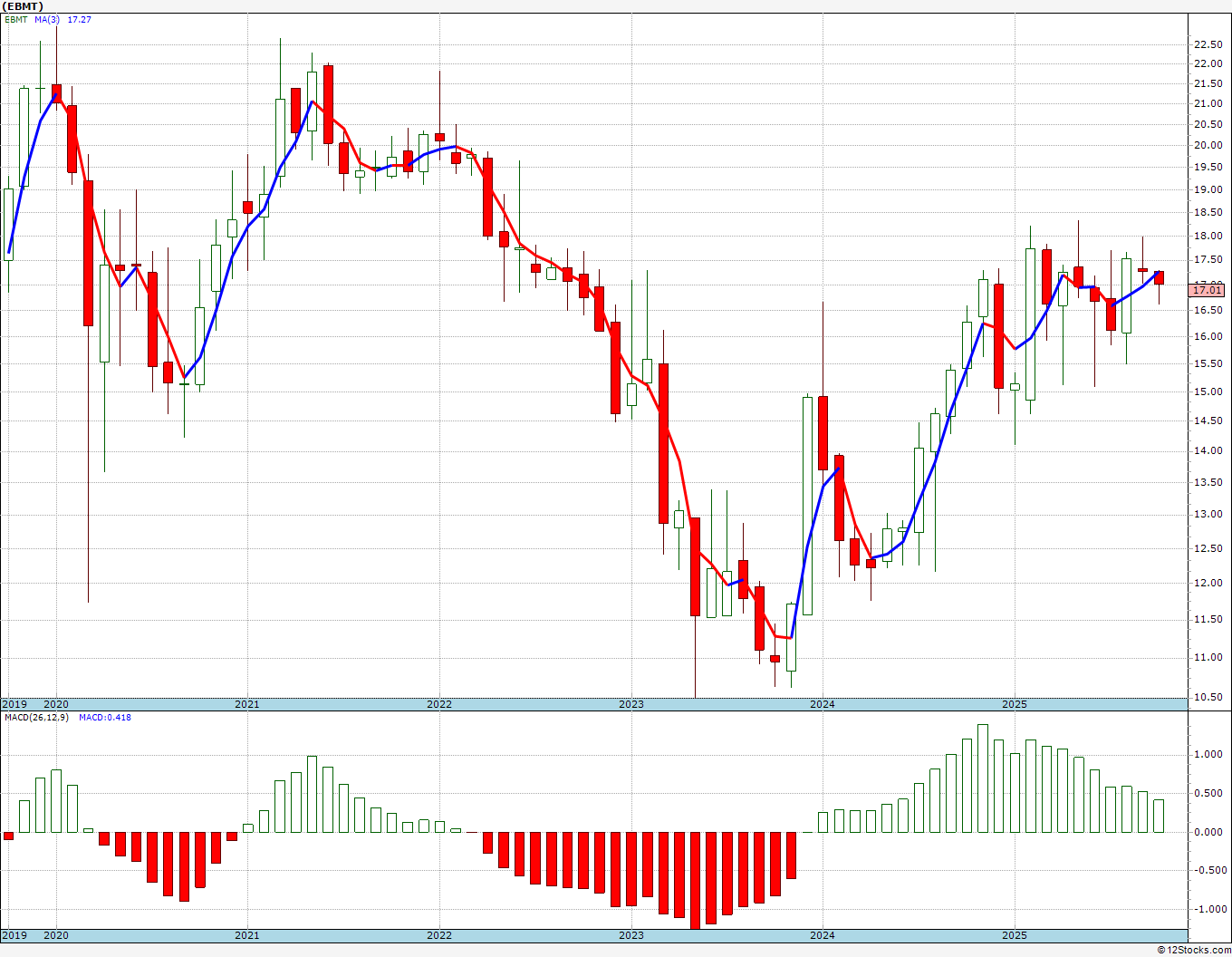Screen dimensions: 1232x957
Task: Click the 20.00 price axis label
Action: pos(1208,145)
